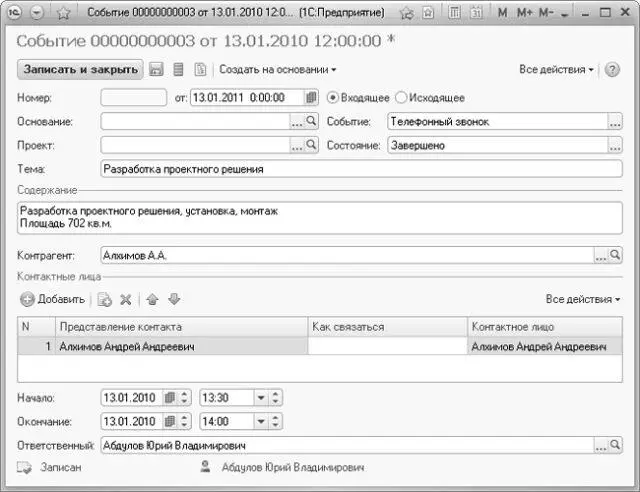Click the spinner on Начало time field
This screenshot has height=492, width=640.
point(276,398)
